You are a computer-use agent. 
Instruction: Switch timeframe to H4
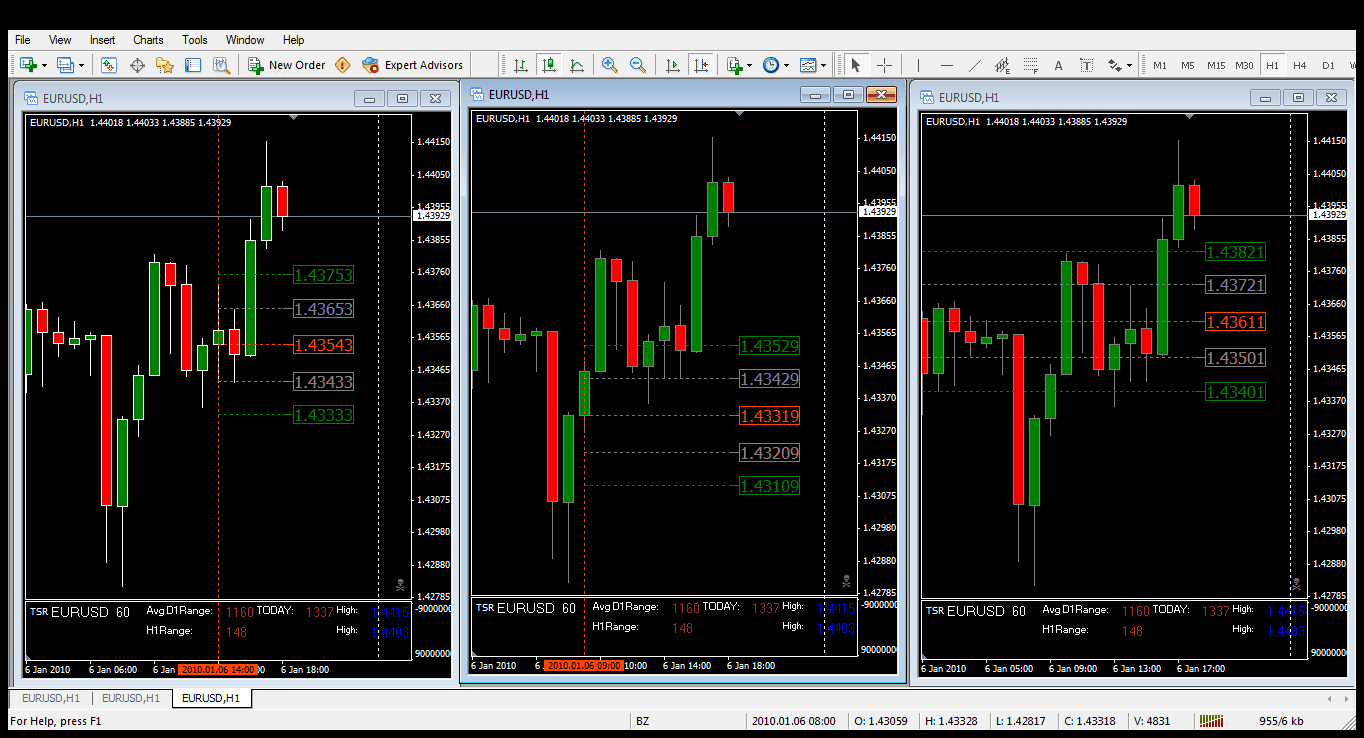[1300, 65]
